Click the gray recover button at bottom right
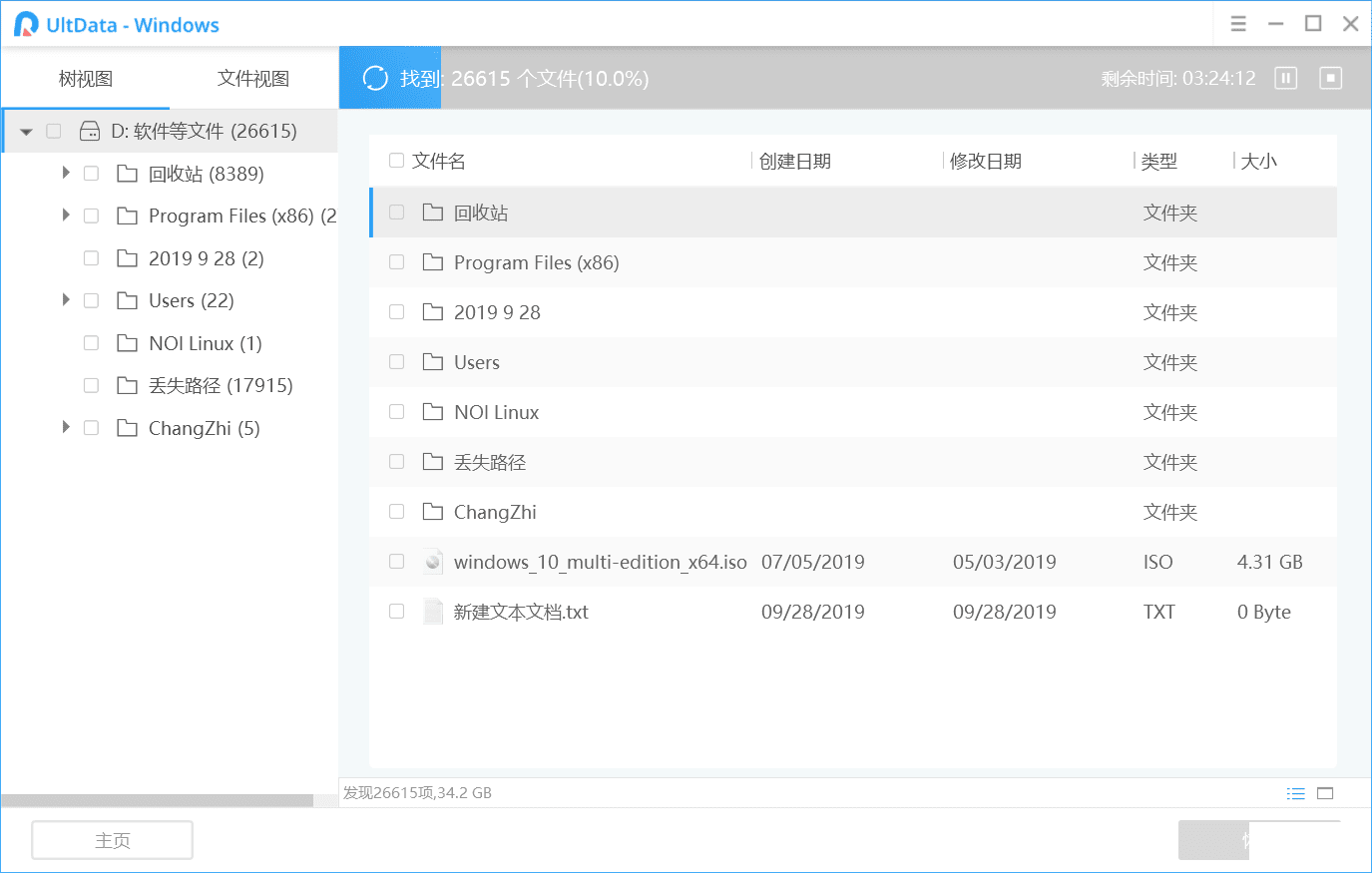 [x=1213, y=840]
